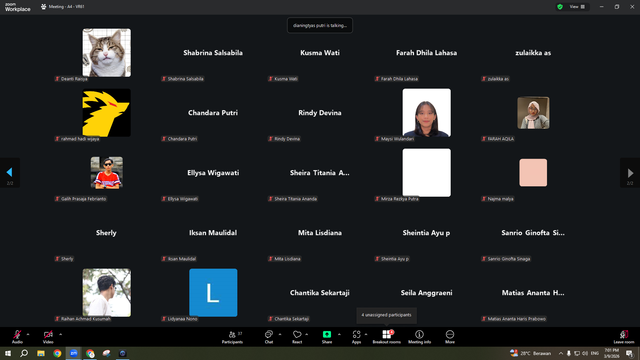Image resolution: width=640 pixels, height=360 pixels.
Task: Open the React emoji menu
Action: click(297, 337)
